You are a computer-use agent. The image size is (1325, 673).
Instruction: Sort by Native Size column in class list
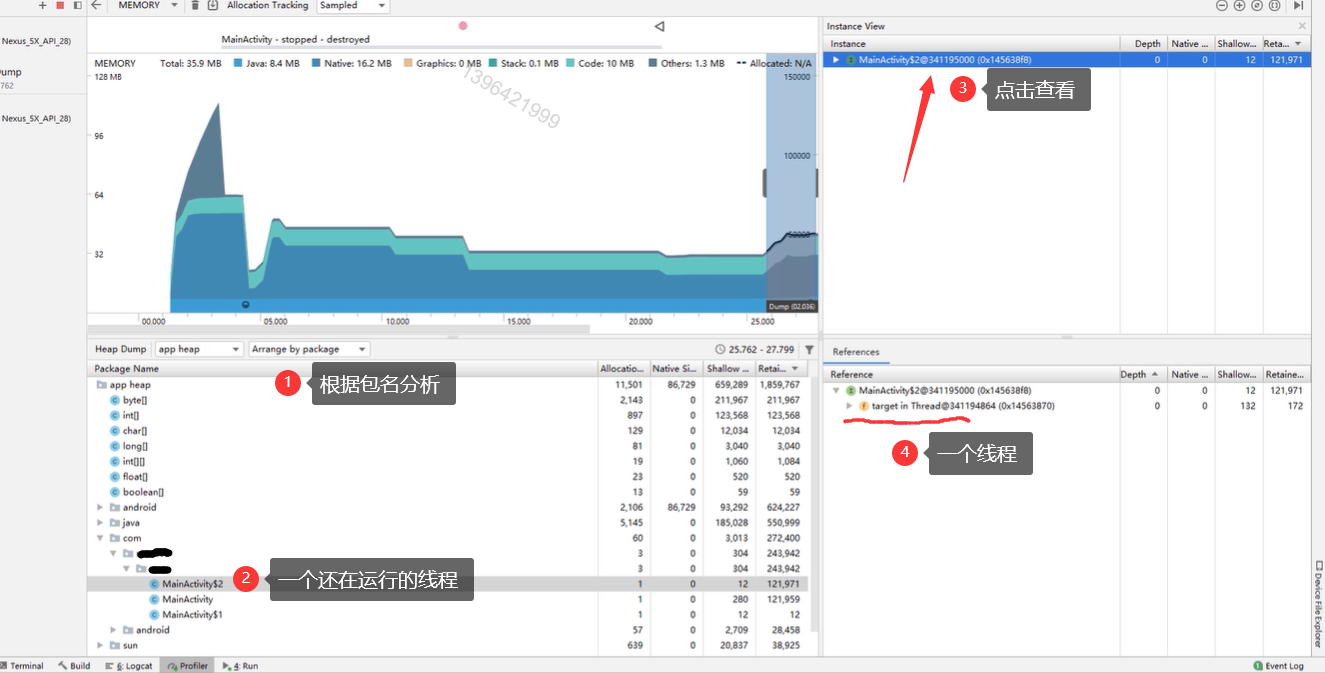point(675,369)
